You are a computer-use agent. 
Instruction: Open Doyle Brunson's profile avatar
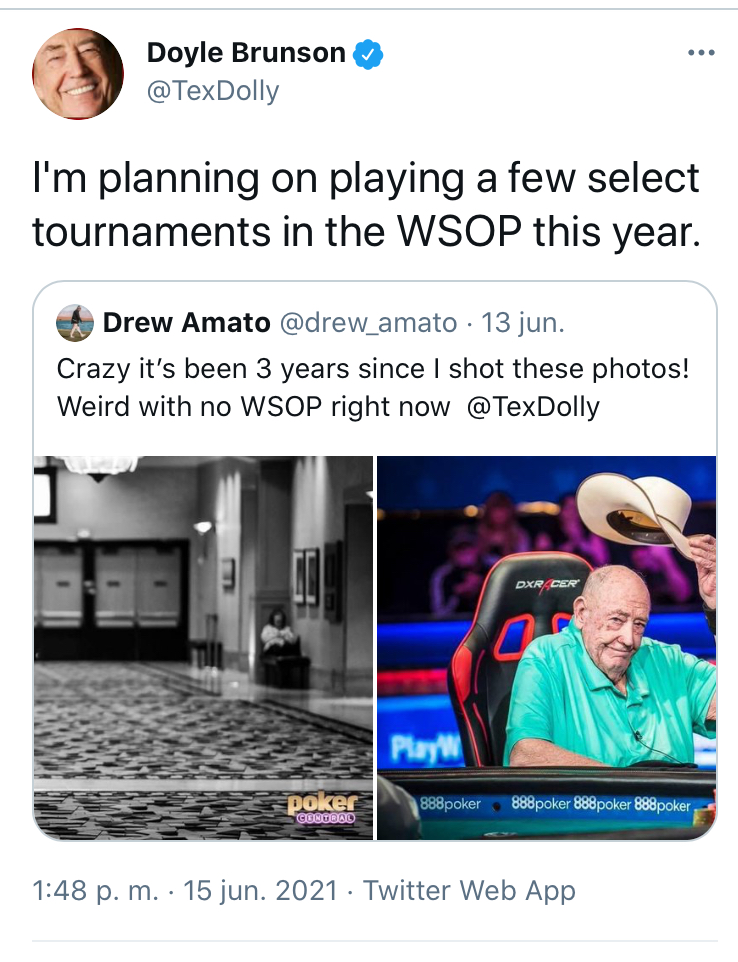[78, 74]
